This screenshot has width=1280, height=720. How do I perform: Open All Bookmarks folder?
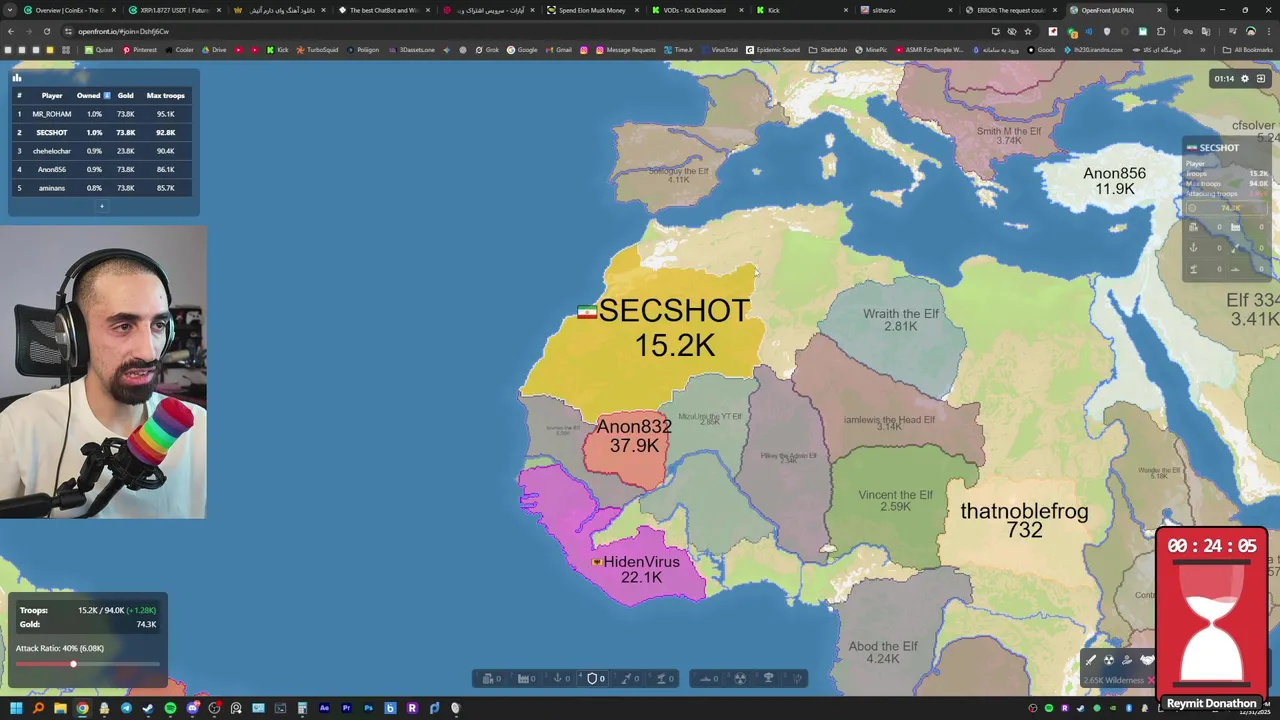pos(1248,49)
